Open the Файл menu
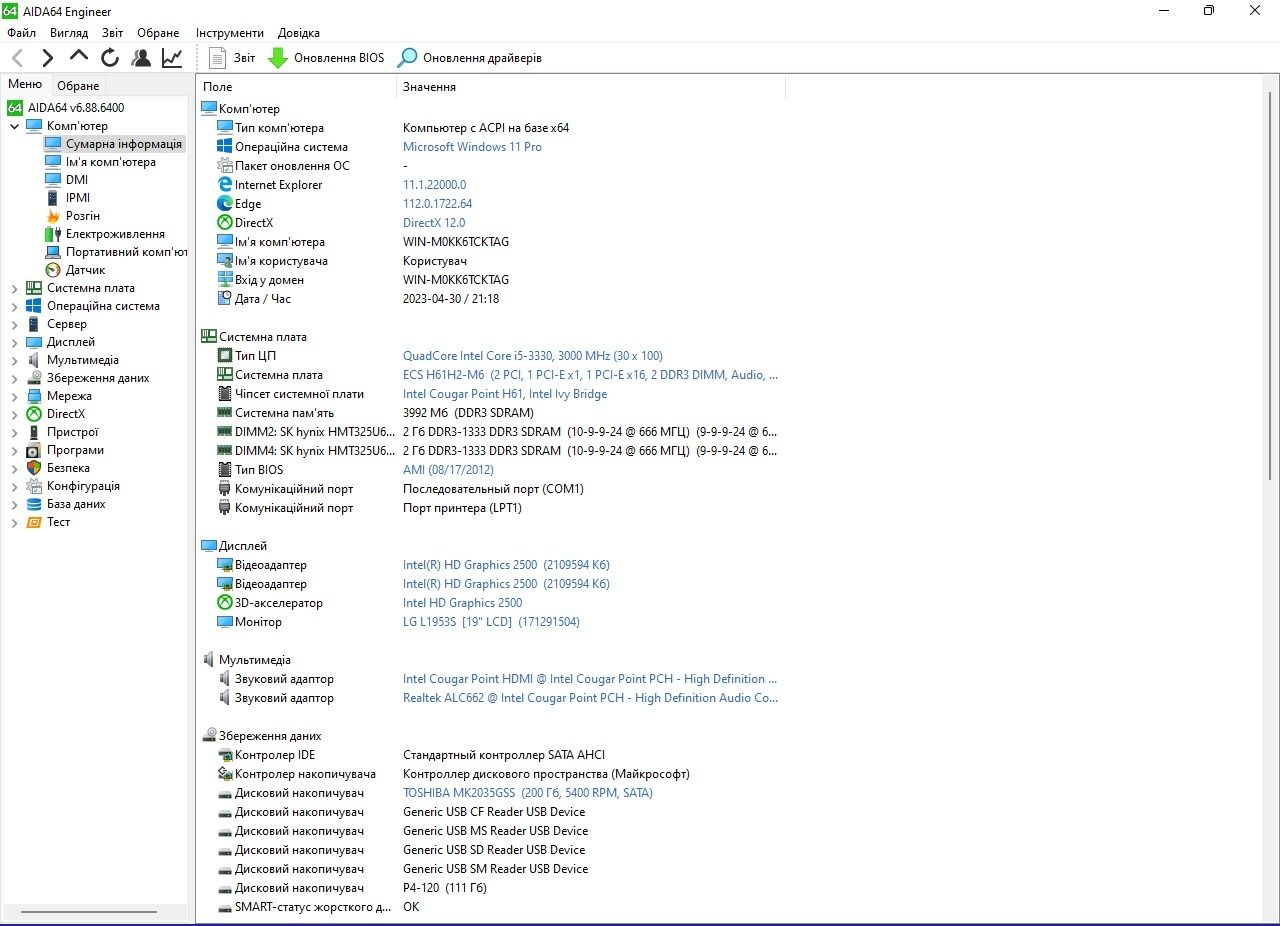The width and height of the screenshot is (1280, 926). click(21, 33)
